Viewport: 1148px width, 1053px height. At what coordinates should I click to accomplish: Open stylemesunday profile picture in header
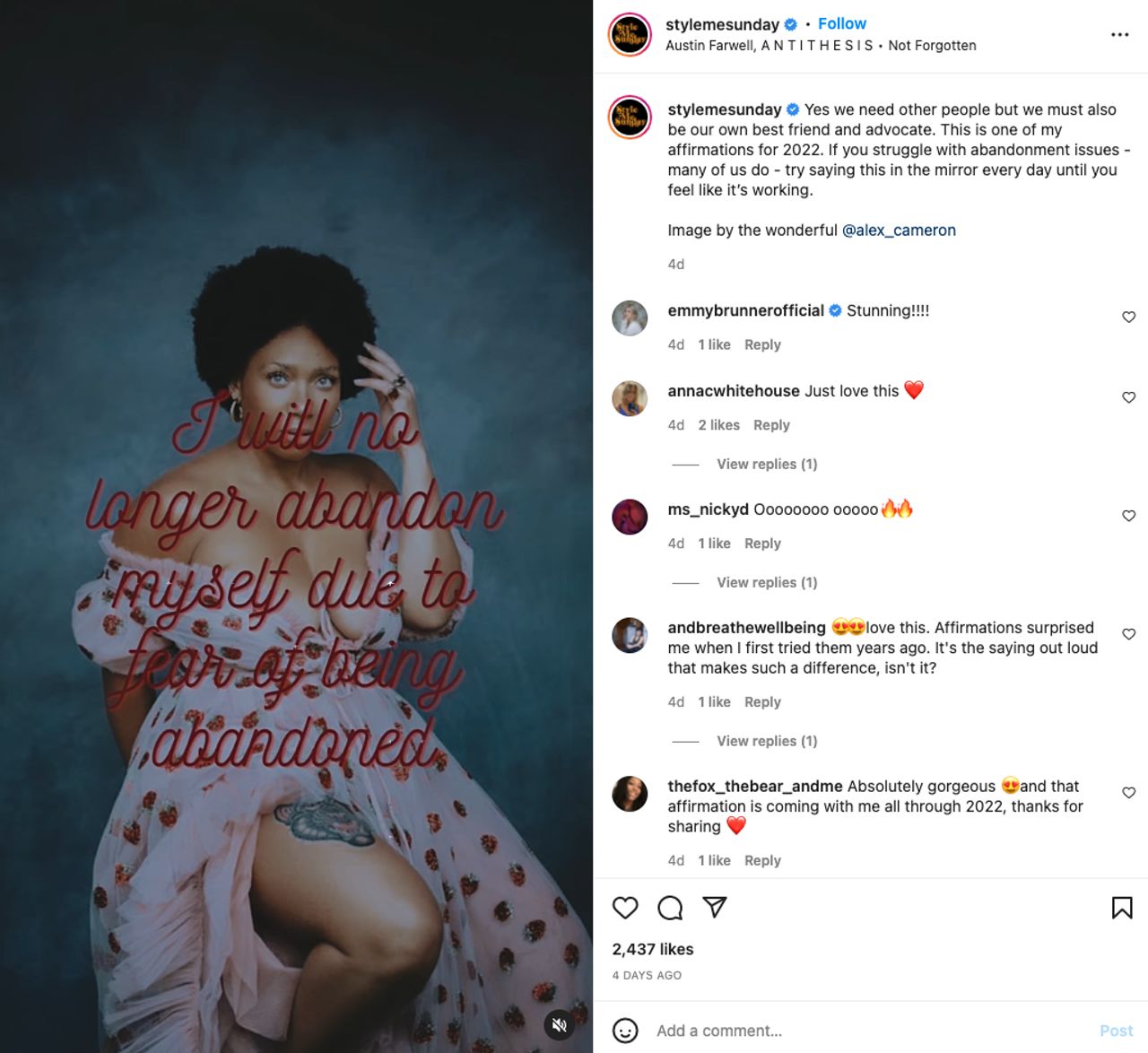pos(630,35)
